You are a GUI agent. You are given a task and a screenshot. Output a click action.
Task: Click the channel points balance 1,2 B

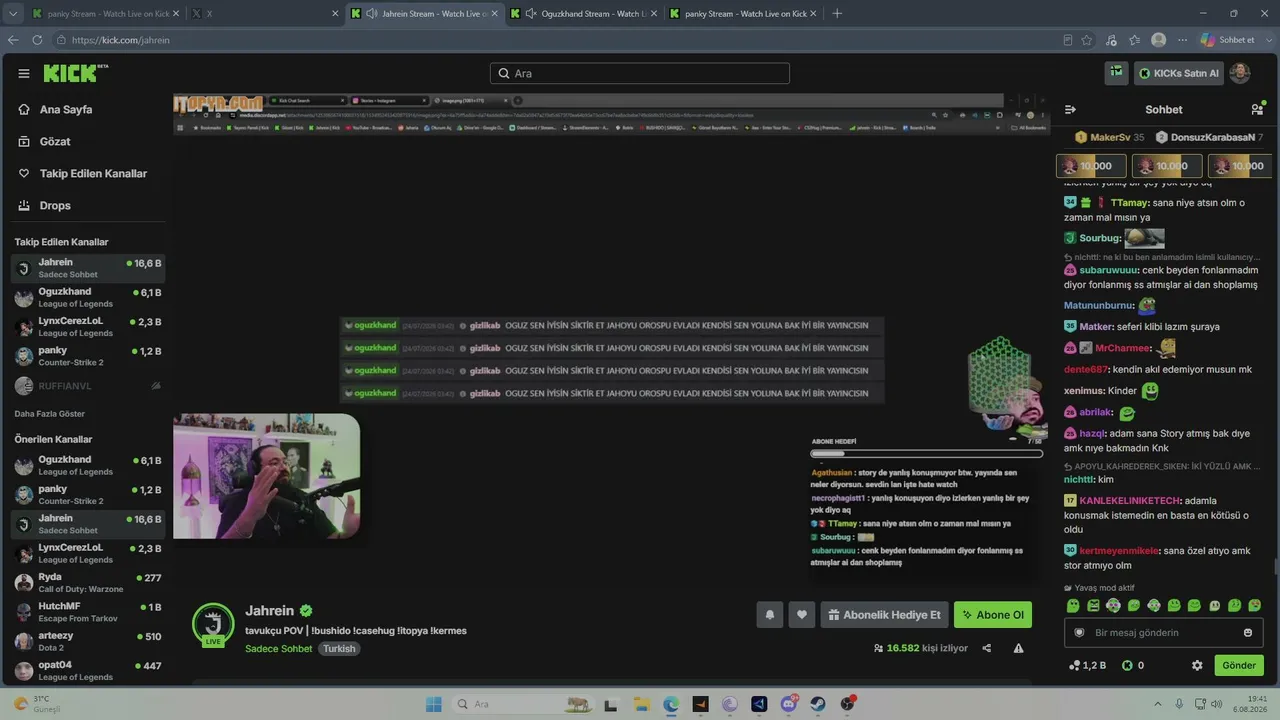point(1087,665)
